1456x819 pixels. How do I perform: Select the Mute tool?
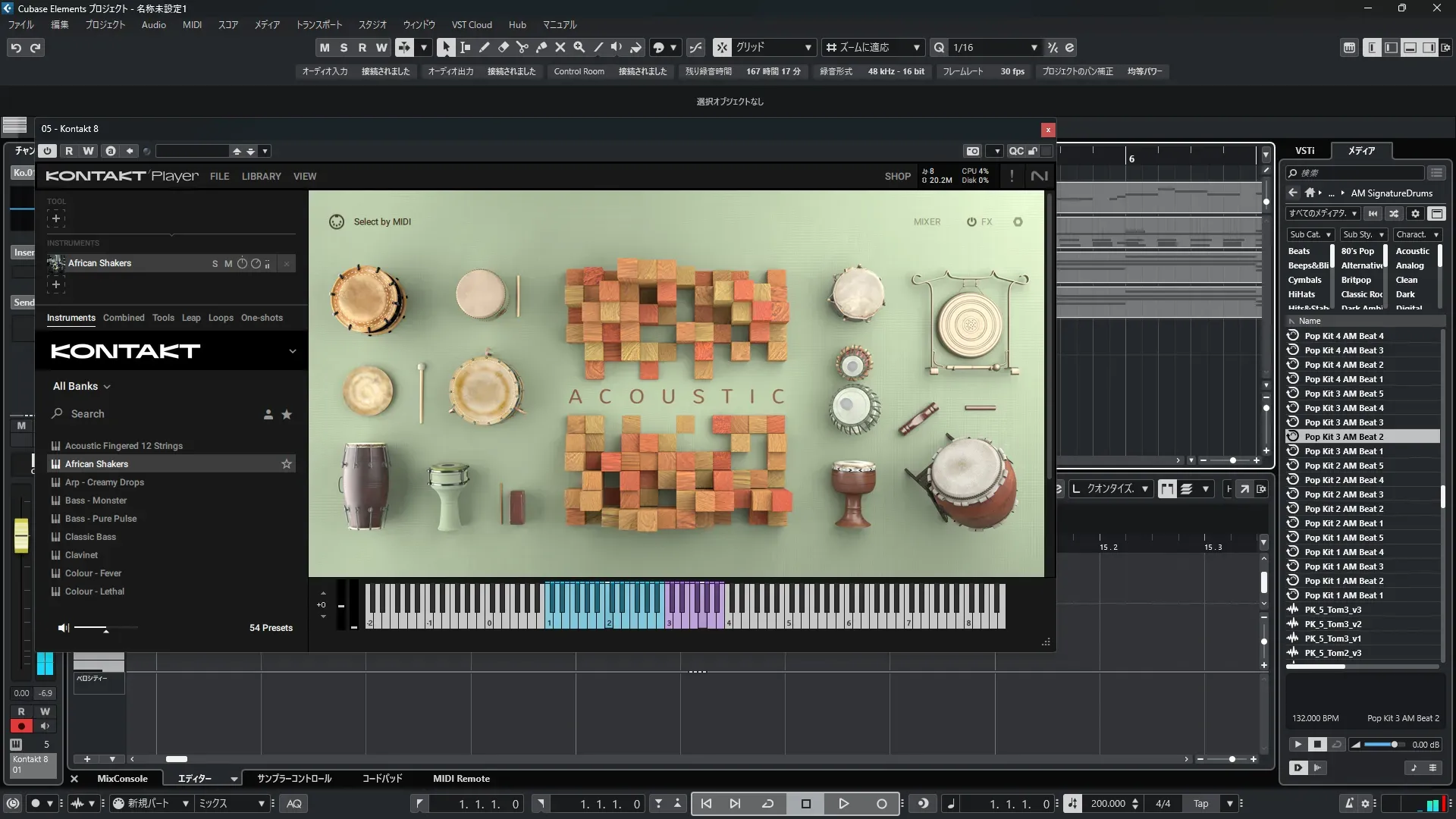[560, 47]
